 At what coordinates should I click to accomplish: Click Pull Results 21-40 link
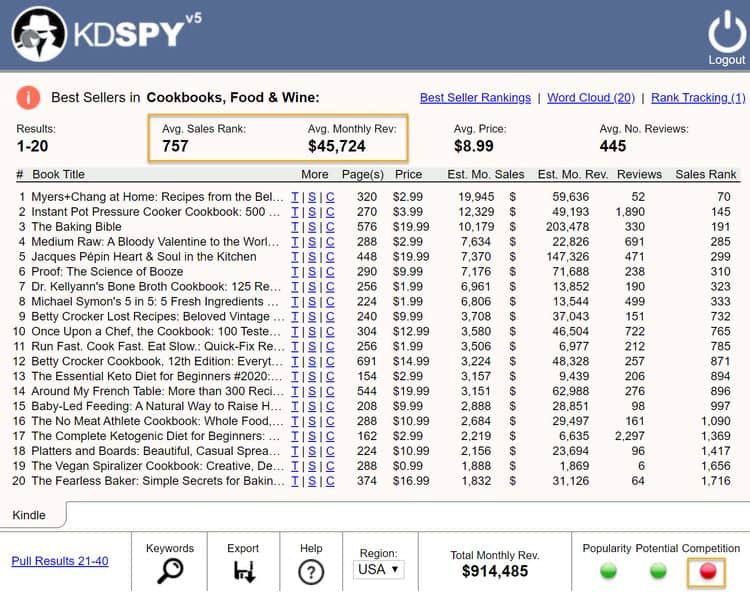click(x=60, y=561)
